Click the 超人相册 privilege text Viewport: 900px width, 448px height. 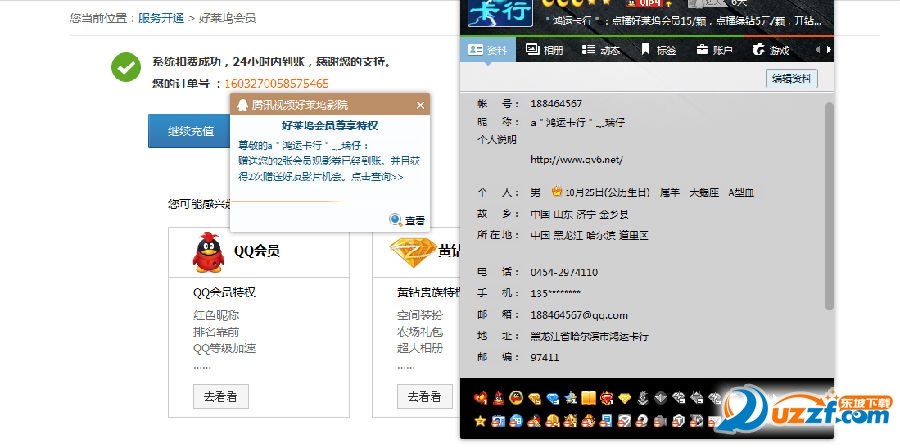[x=420, y=348]
